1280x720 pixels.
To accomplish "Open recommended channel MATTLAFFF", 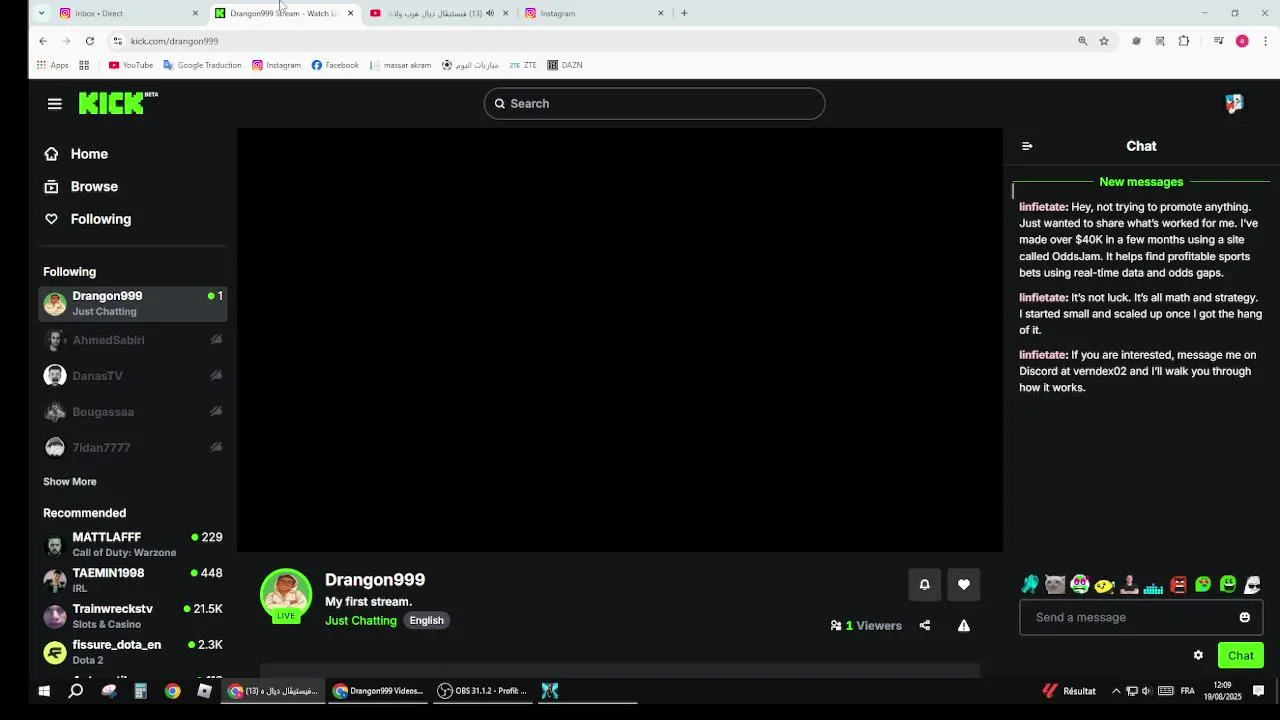I will [133, 545].
